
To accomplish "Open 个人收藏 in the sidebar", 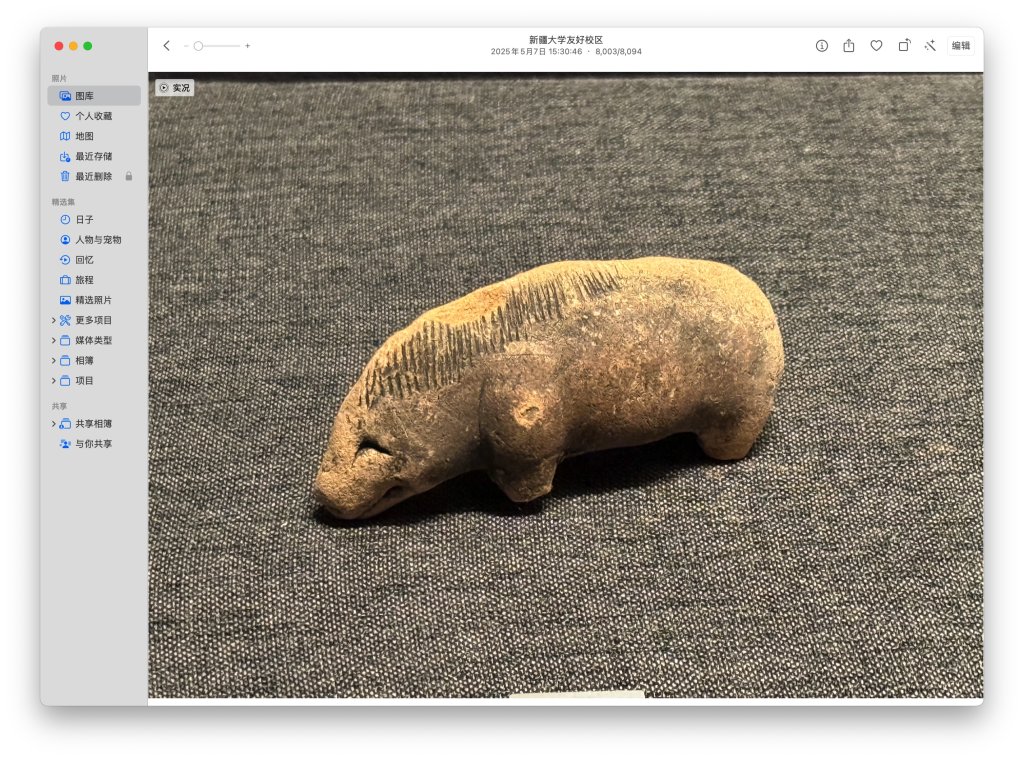I will coord(93,116).
